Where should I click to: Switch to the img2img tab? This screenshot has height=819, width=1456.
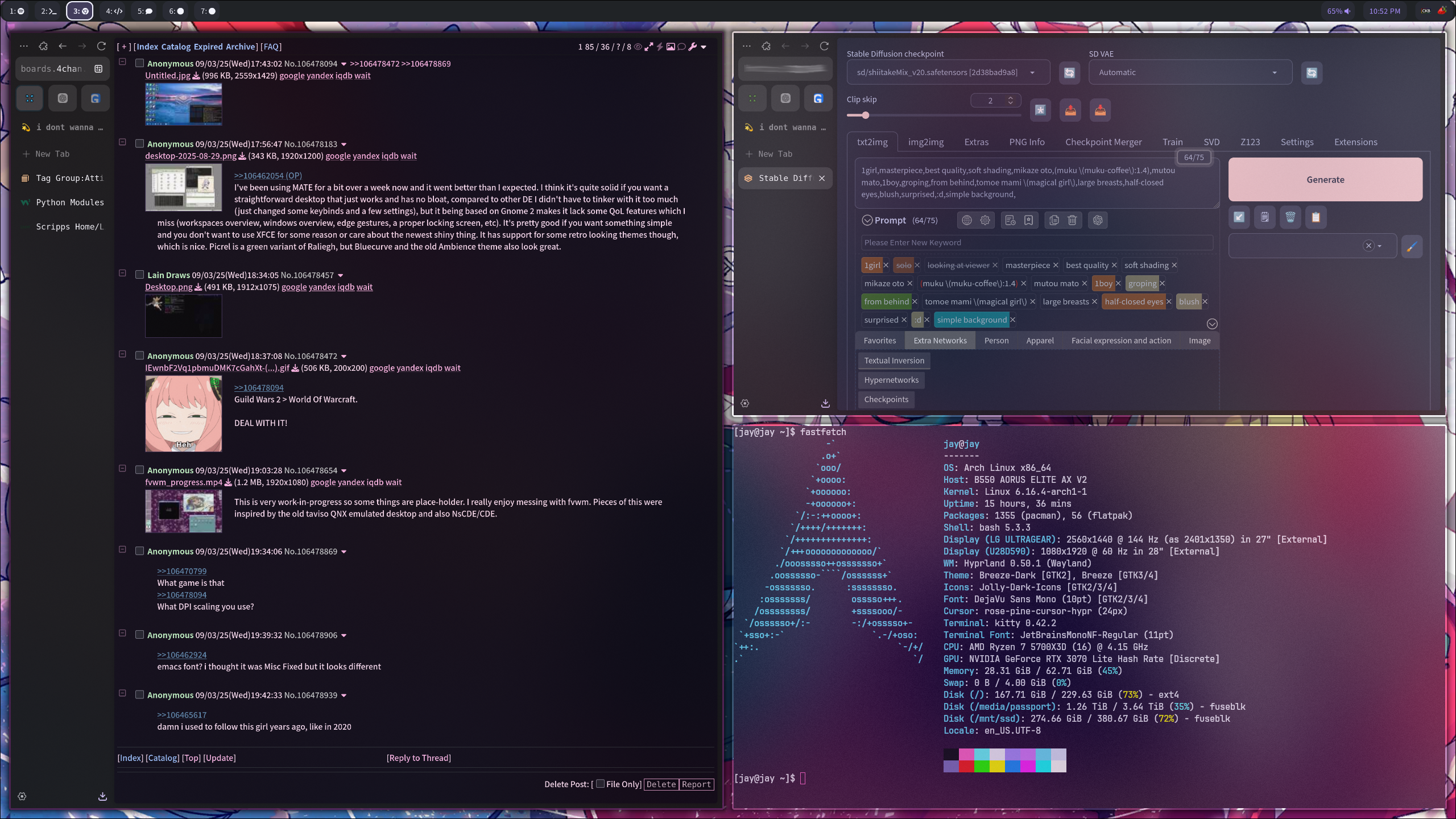pyautogui.click(x=925, y=142)
